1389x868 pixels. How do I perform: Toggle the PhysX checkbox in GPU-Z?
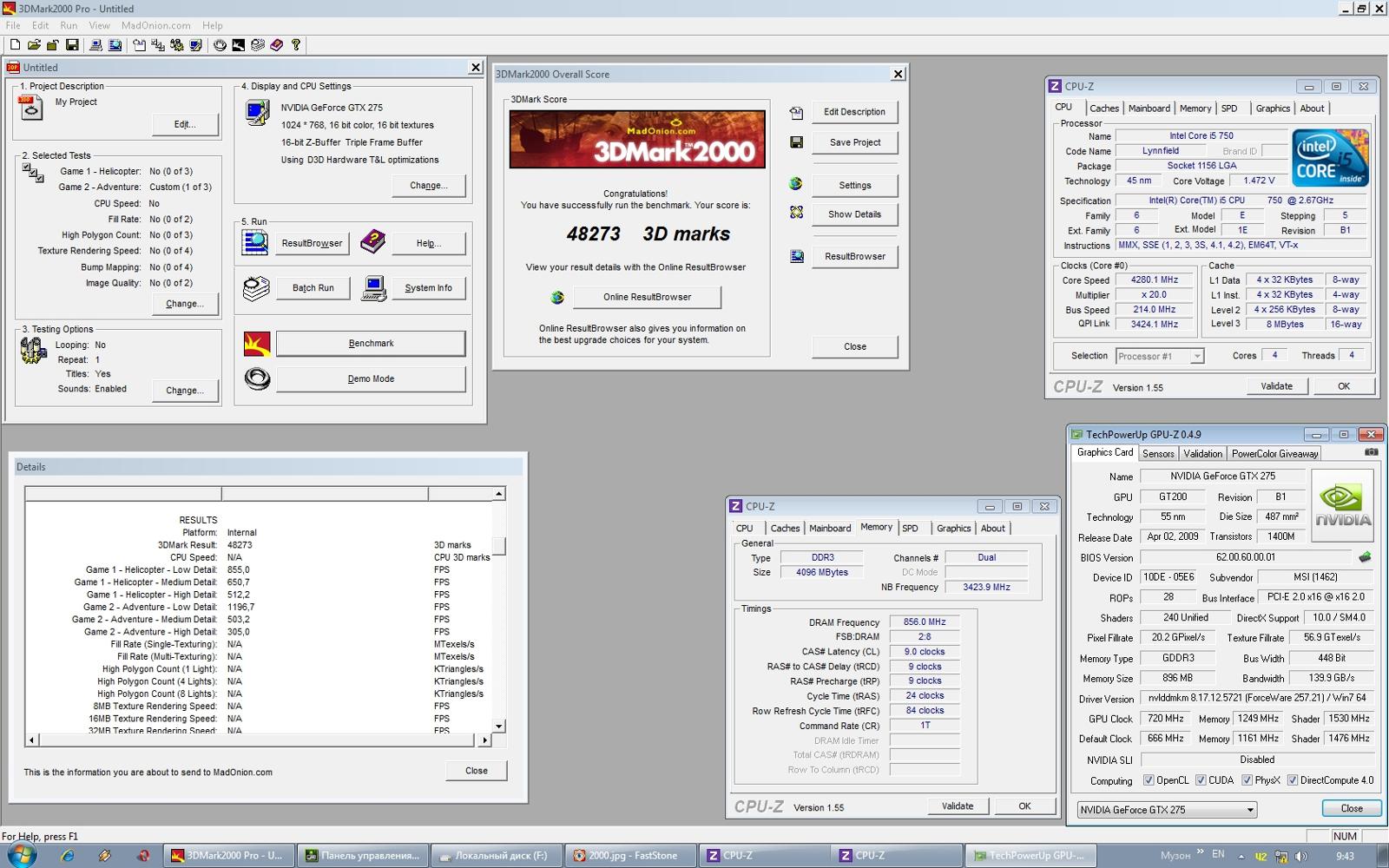point(1247,780)
